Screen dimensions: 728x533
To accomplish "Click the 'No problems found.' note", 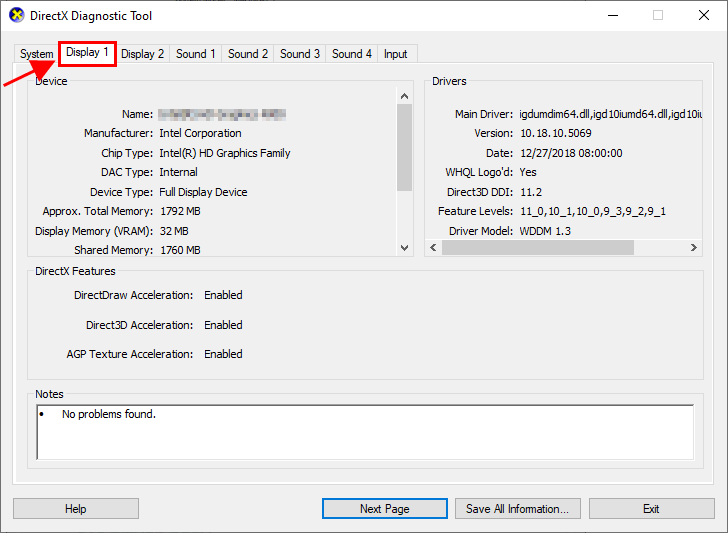I will [109, 414].
